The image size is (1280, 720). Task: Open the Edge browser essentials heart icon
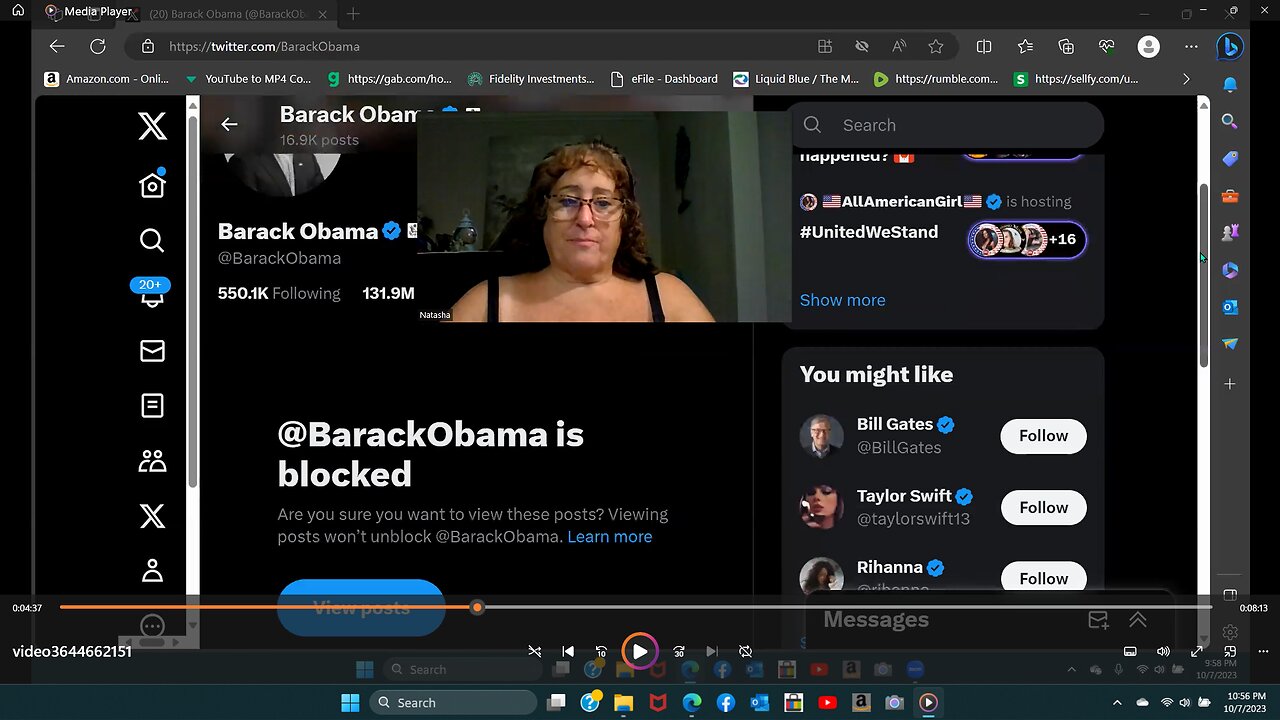(x=1106, y=46)
